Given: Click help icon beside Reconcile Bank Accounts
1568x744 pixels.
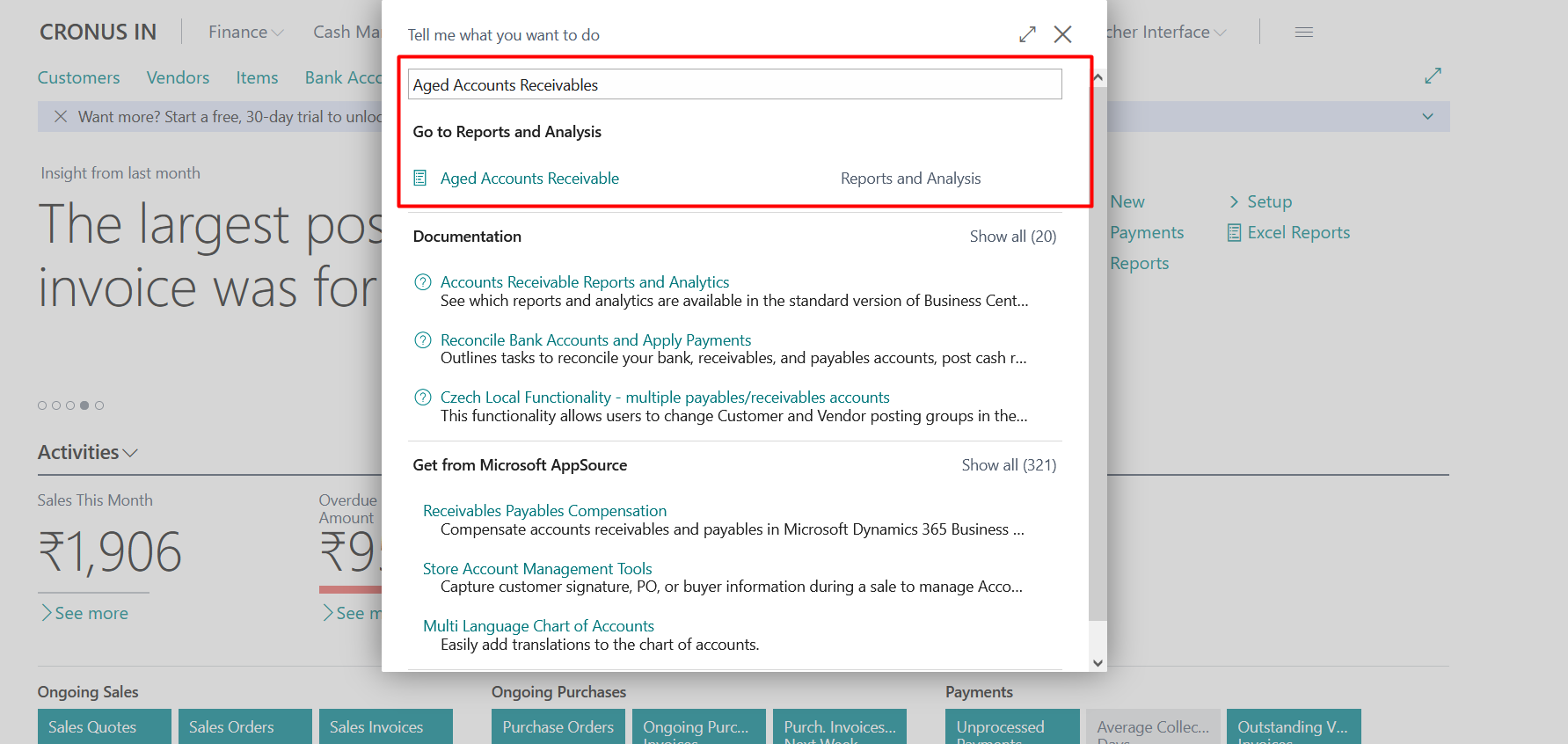Looking at the screenshot, I should tap(423, 340).
